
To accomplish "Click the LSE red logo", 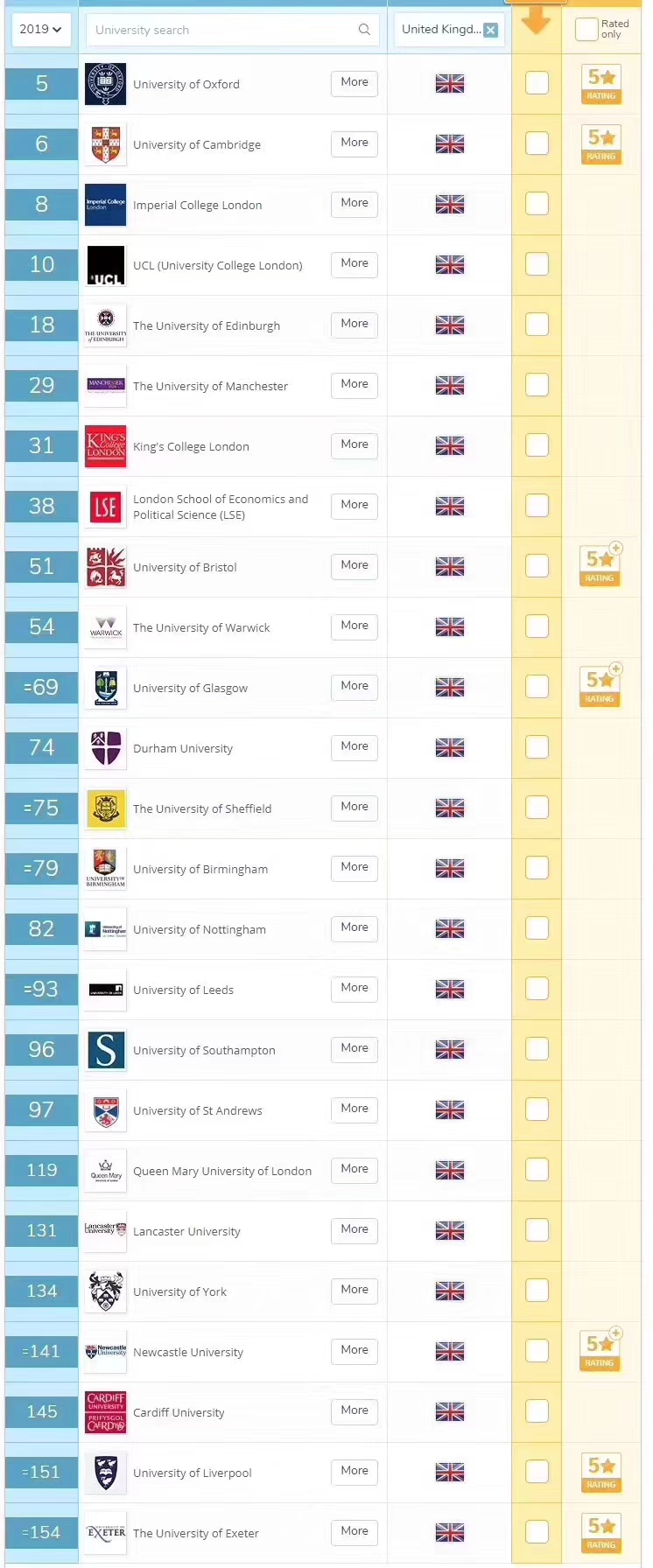I will click(x=105, y=507).
